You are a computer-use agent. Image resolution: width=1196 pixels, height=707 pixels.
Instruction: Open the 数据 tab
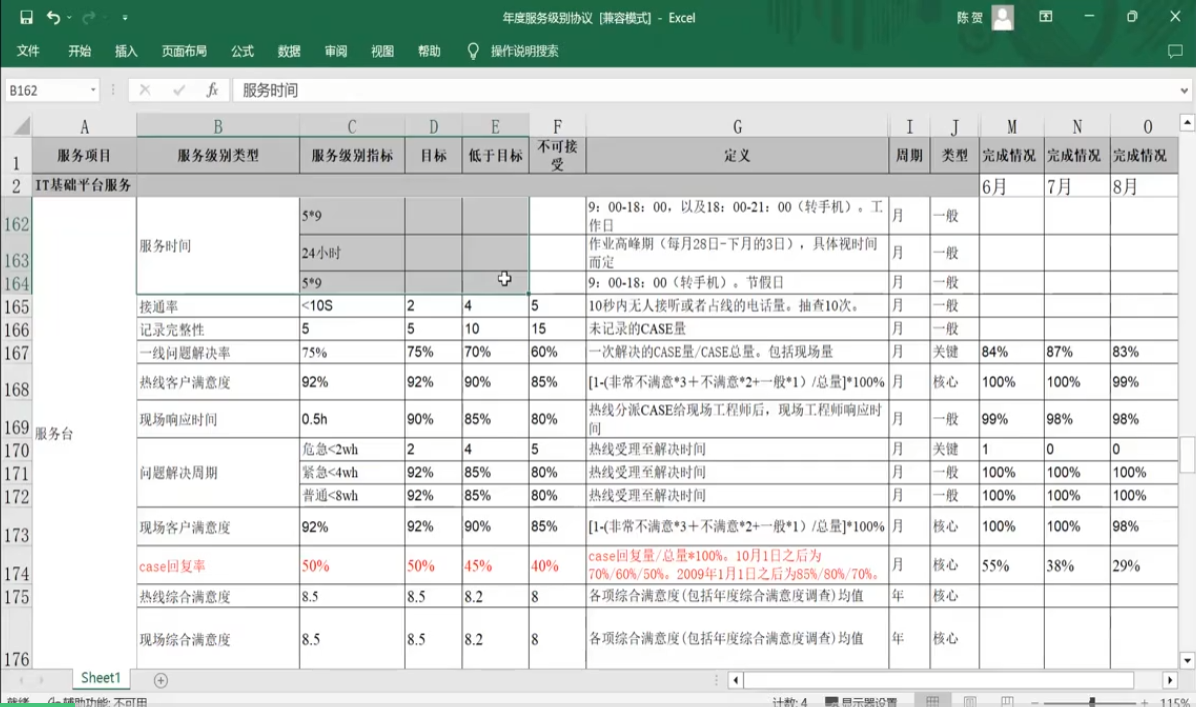[x=289, y=51]
